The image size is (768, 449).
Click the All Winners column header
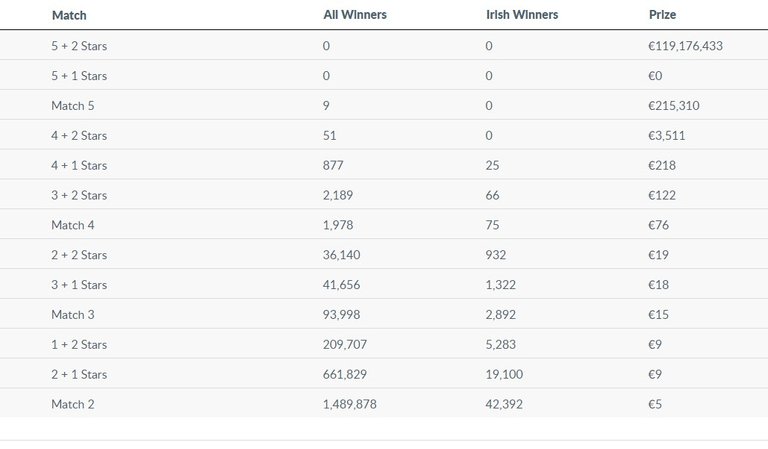click(x=355, y=15)
